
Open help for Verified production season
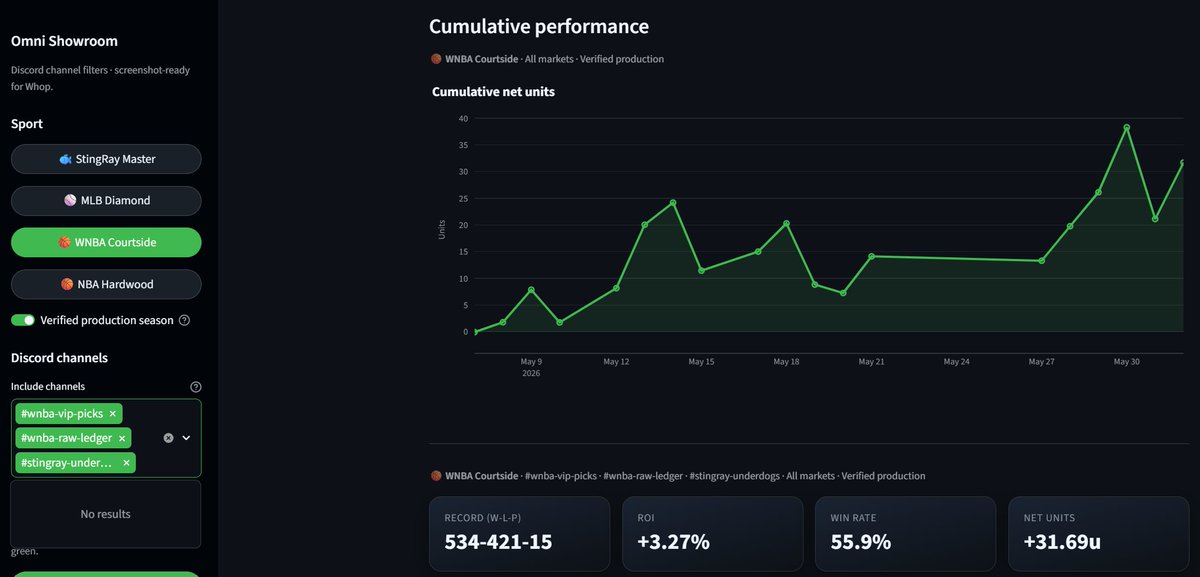pos(184,320)
